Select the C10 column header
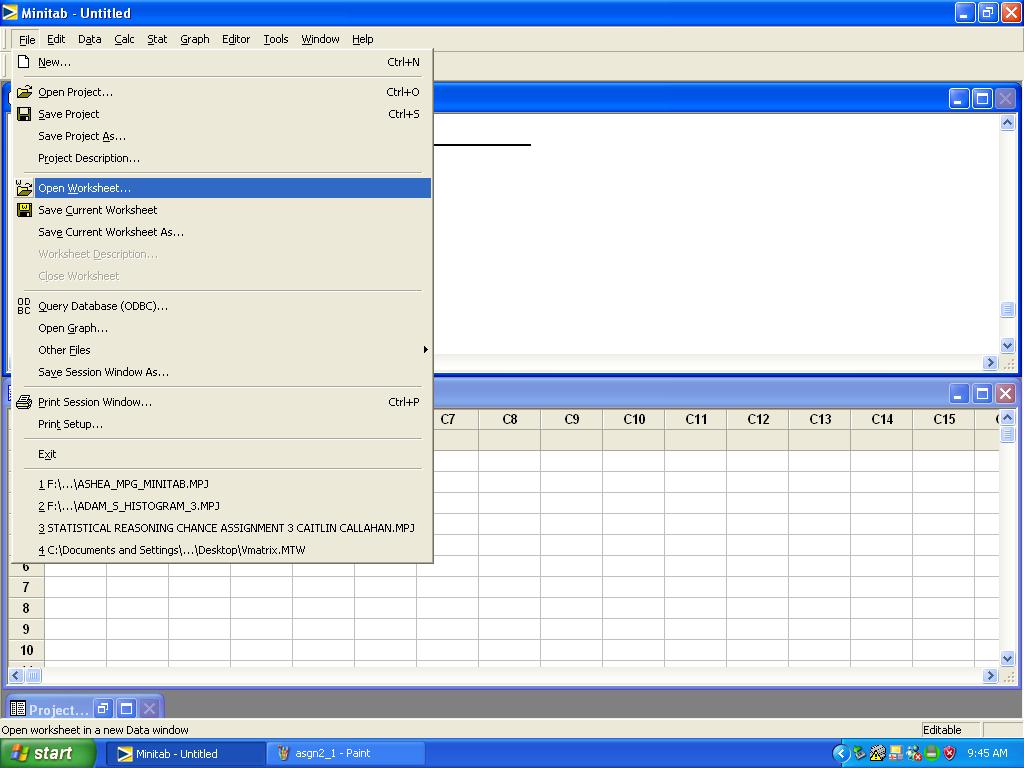1024x768 pixels. click(x=634, y=419)
